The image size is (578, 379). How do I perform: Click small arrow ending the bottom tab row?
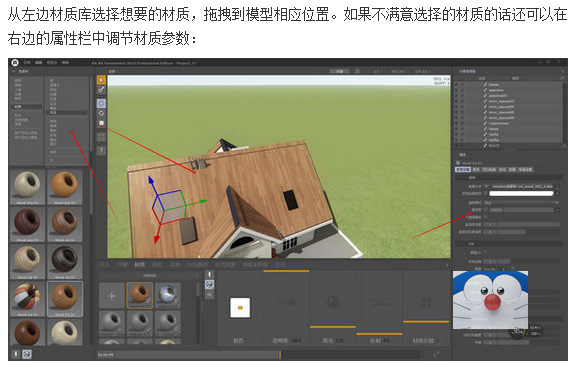coord(447,264)
